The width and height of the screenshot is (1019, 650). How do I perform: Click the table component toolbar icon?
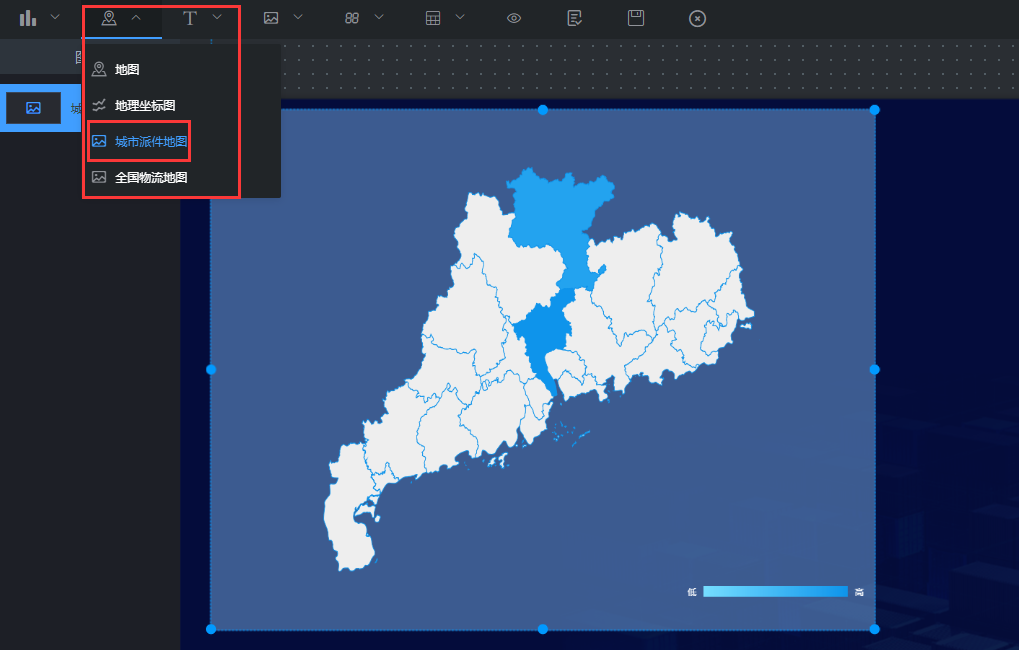click(433, 18)
